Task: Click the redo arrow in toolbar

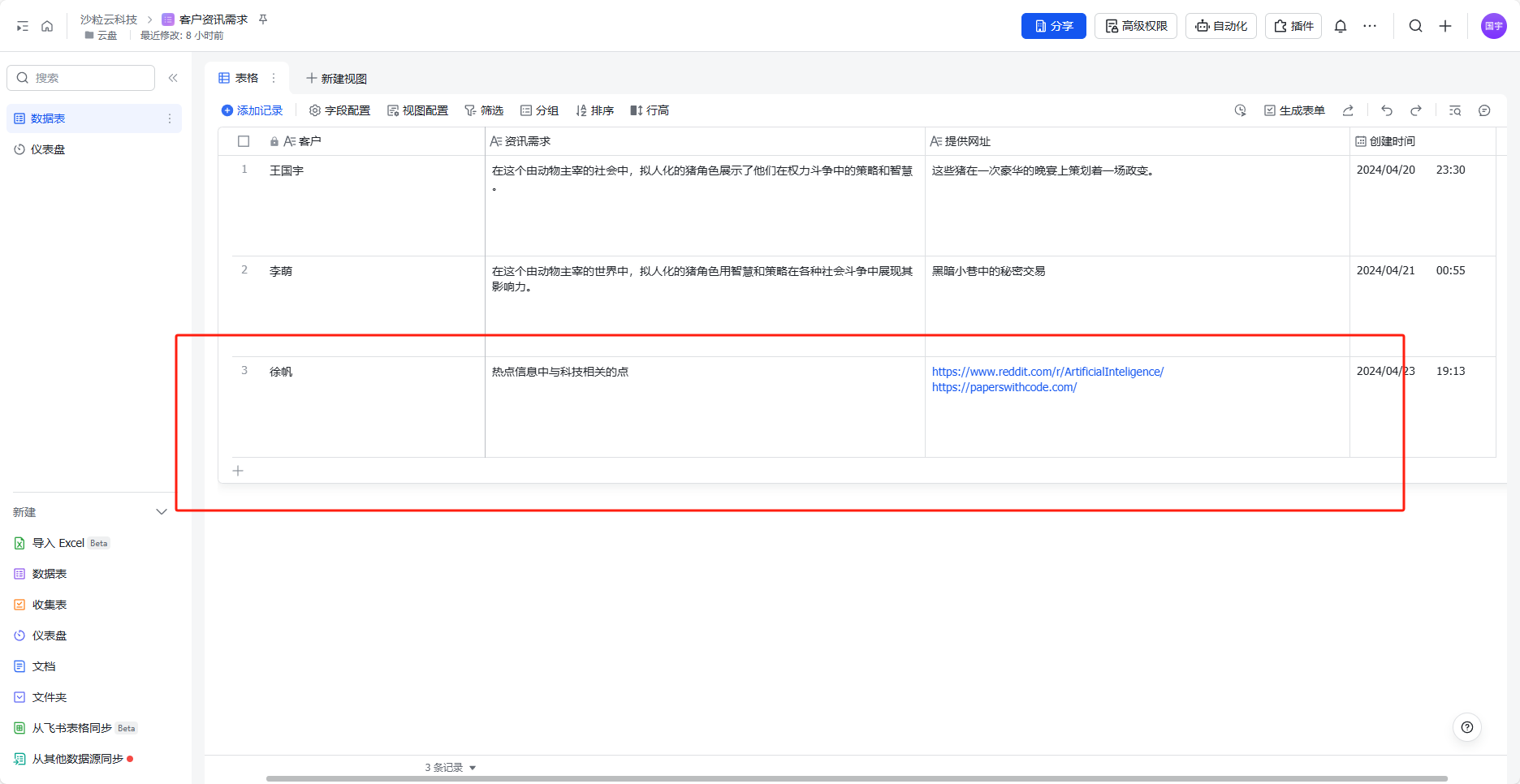Action: 1416,110
